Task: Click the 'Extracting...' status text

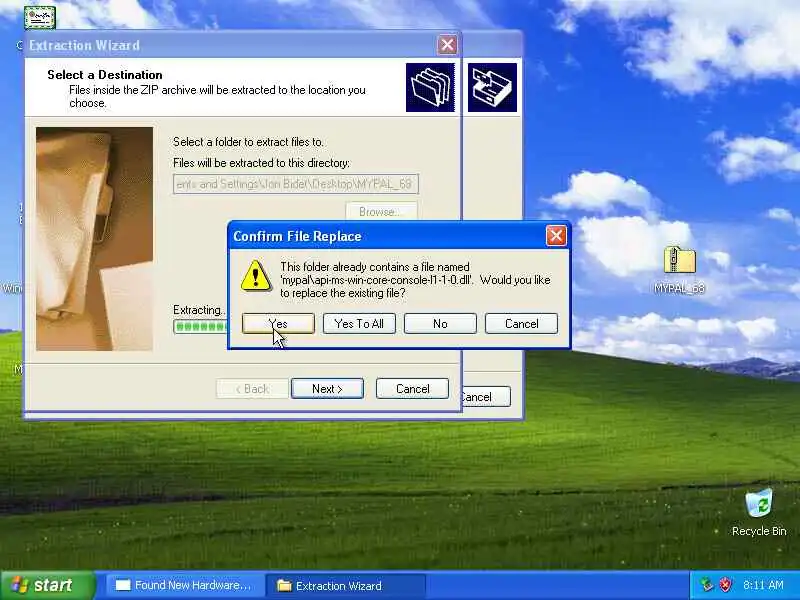Action: 199,310
